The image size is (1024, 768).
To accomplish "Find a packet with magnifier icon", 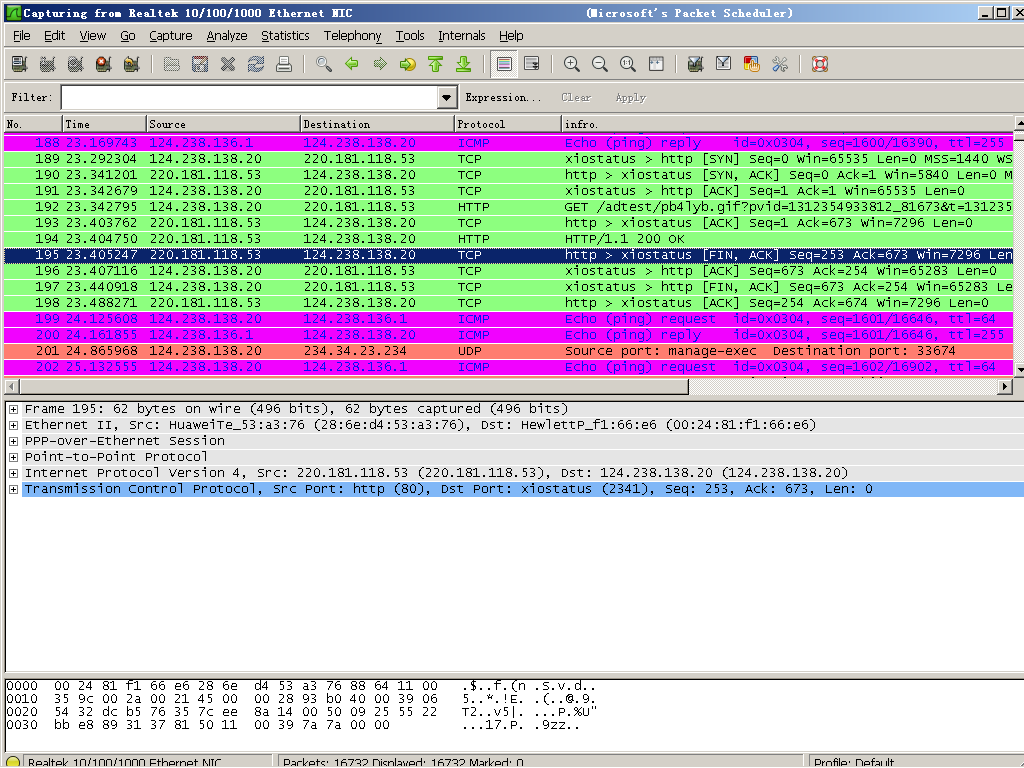I will click(x=324, y=64).
